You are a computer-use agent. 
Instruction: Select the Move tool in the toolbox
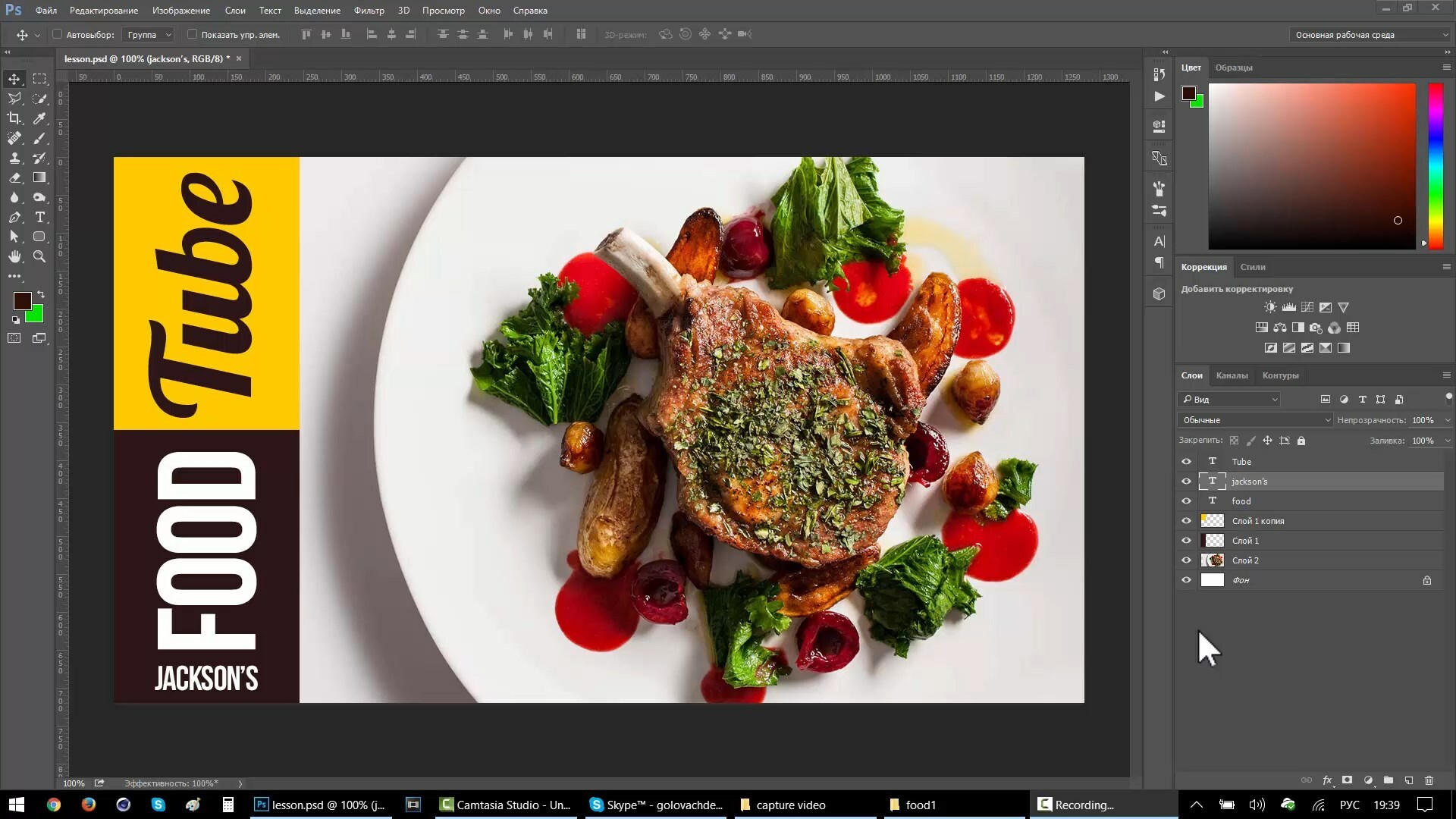14,79
